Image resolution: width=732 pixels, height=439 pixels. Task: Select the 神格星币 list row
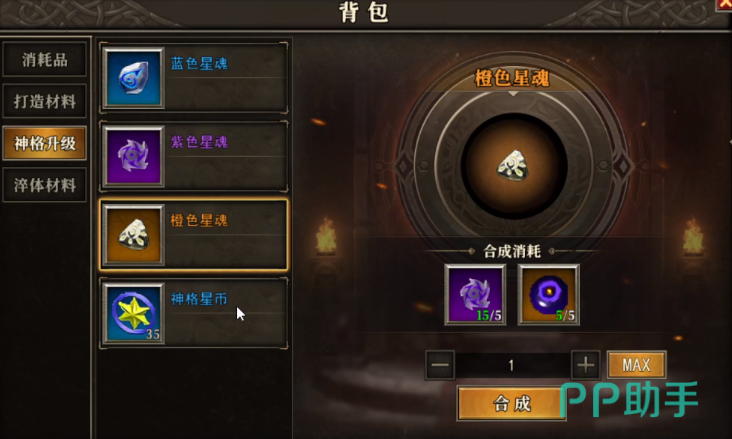click(x=194, y=313)
